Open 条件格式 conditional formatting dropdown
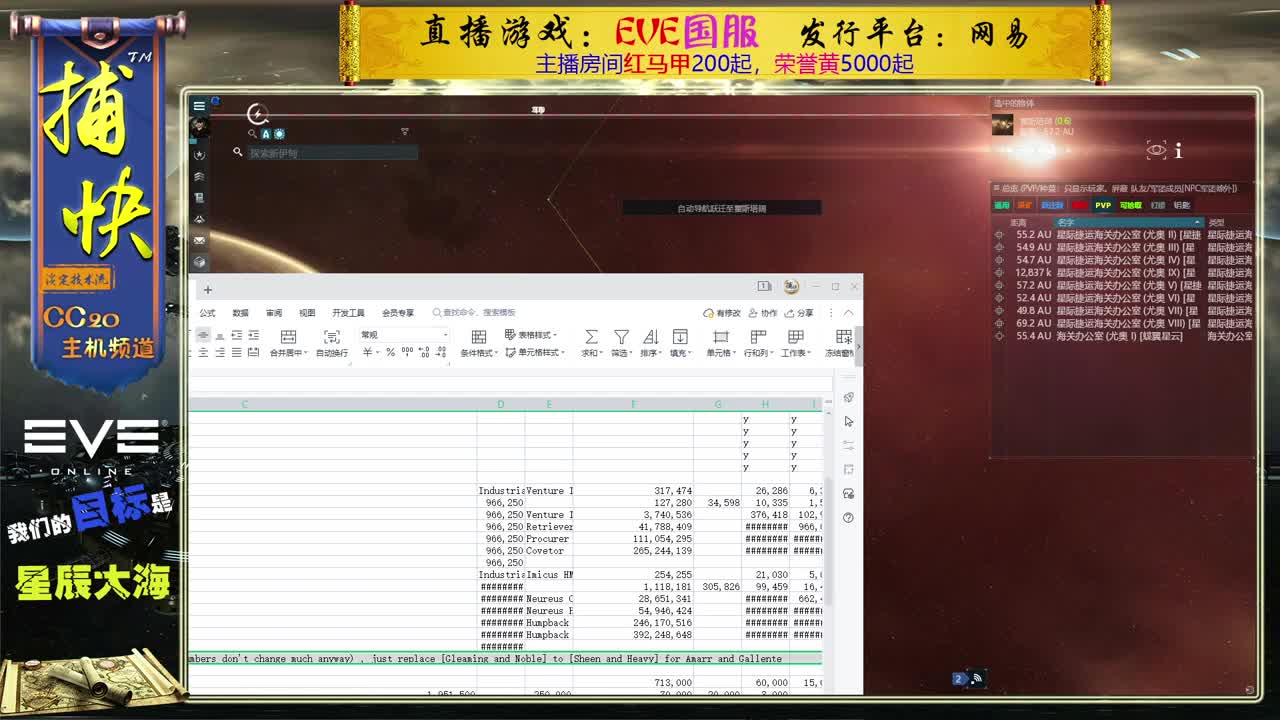This screenshot has width=1280, height=720. point(479,343)
